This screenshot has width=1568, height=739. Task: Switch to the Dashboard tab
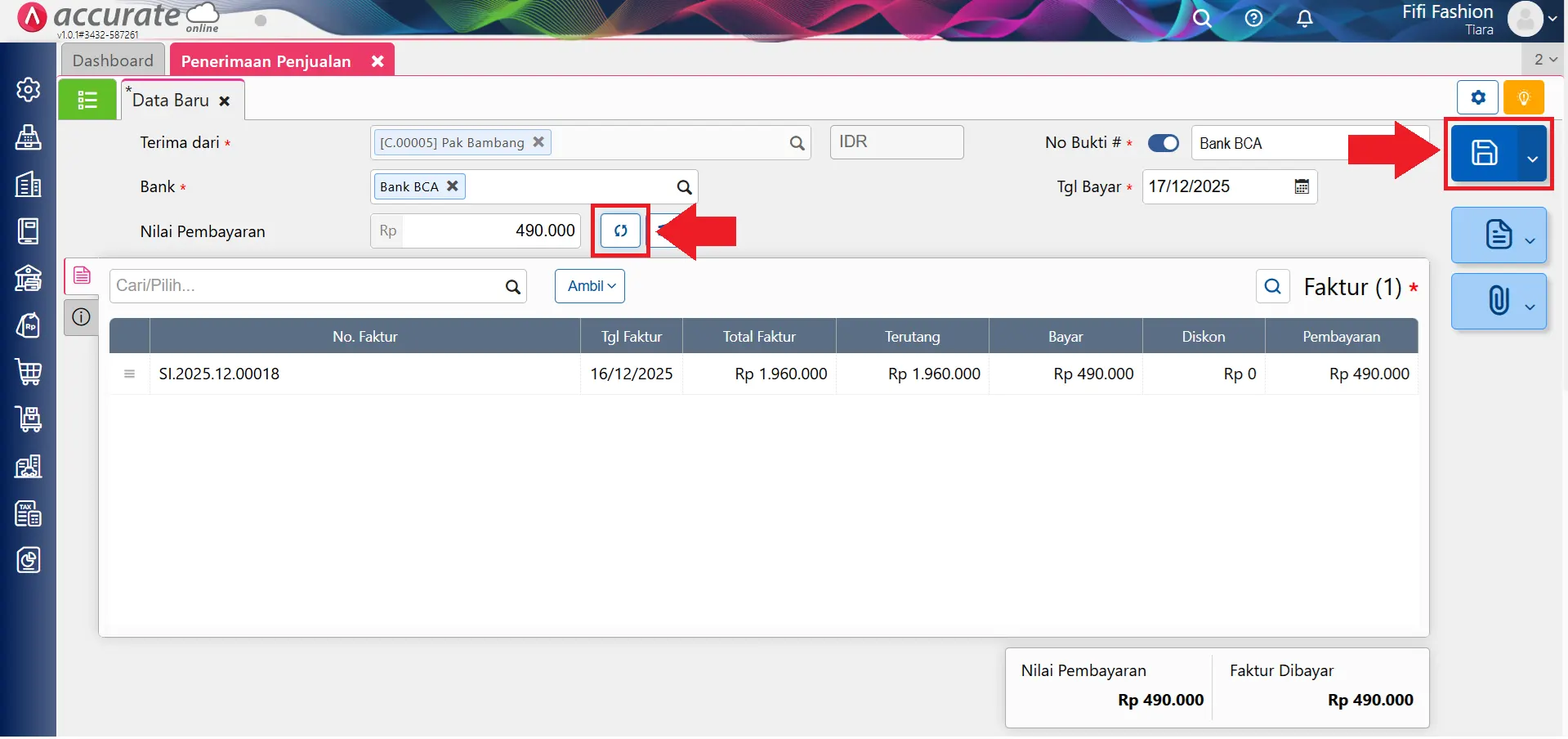click(x=113, y=60)
